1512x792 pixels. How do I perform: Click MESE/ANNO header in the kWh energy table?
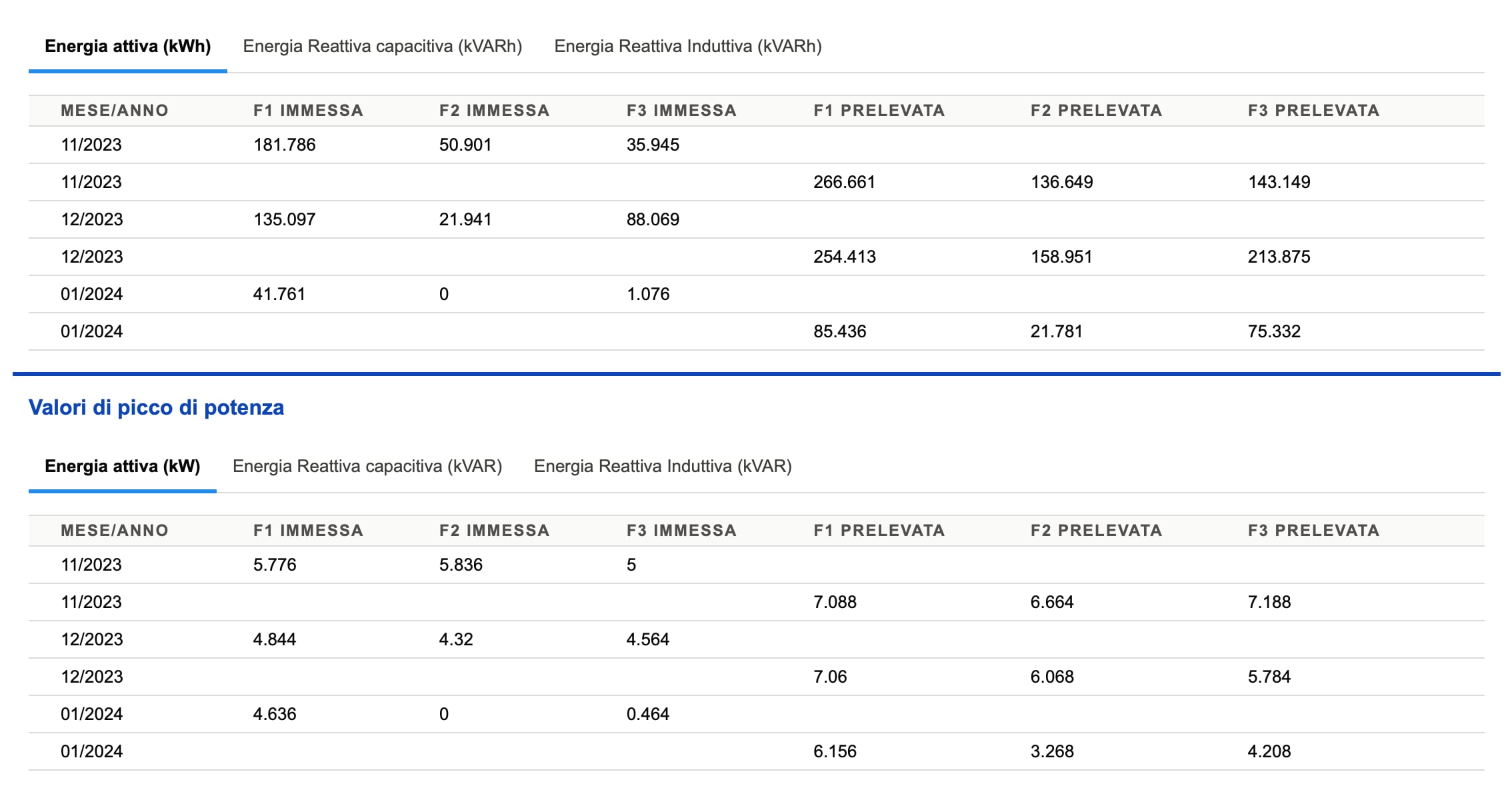115,111
